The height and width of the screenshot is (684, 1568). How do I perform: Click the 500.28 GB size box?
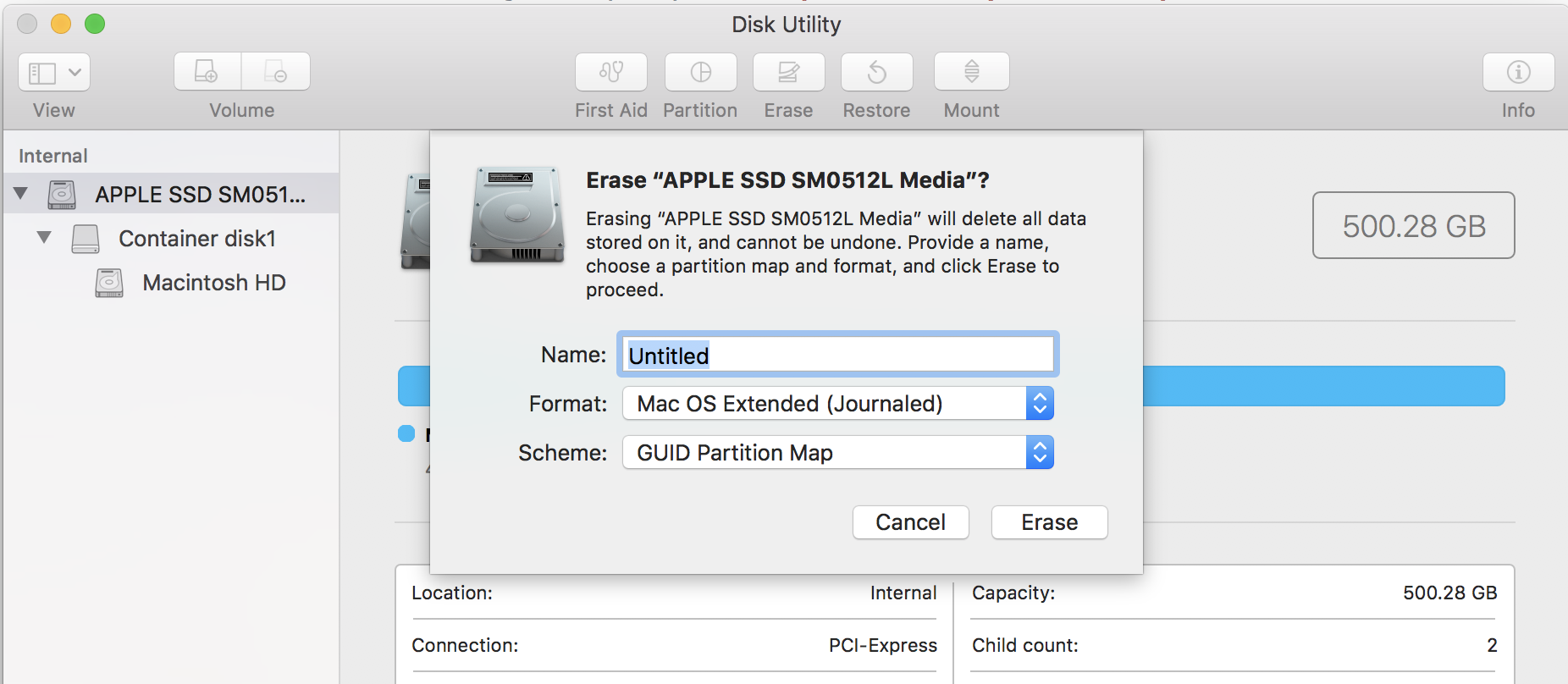1414,226
